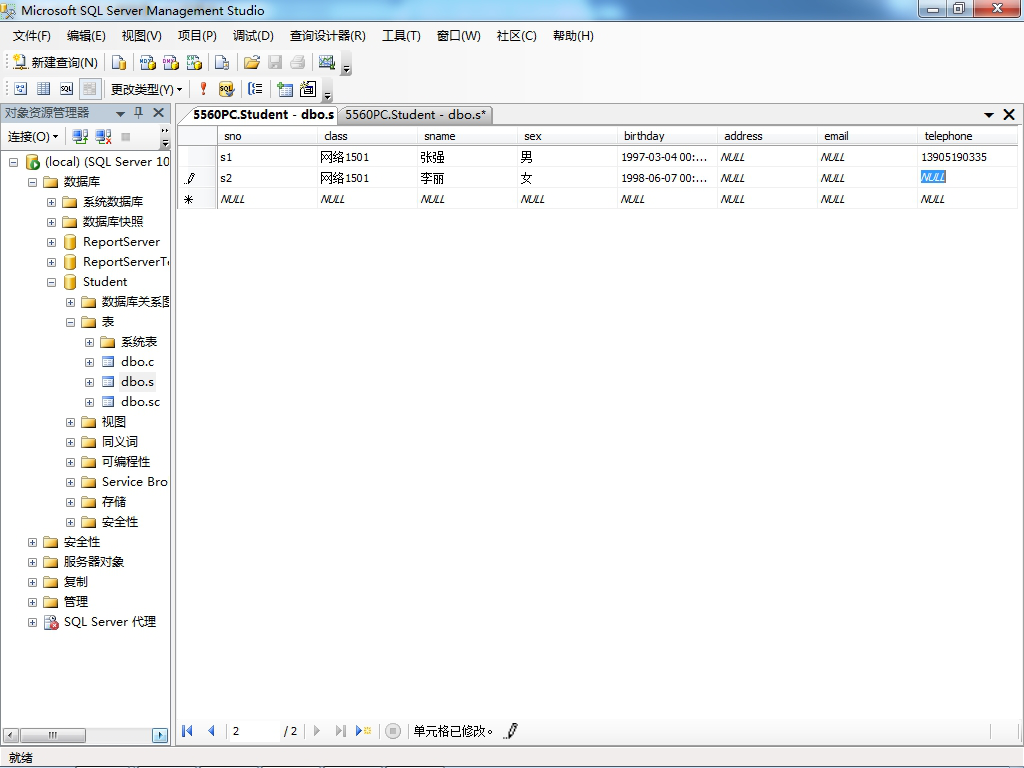Select the SQL Server 代理 node
The width and height of the screenshot is (1024, 768).
110,622
